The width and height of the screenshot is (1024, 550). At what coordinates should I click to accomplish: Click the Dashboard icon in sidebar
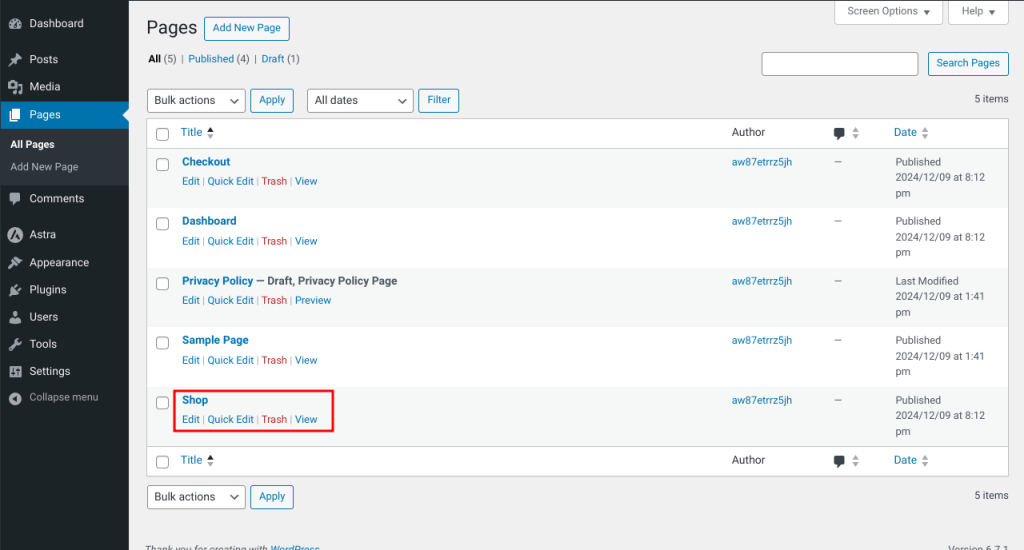point(15,23)
